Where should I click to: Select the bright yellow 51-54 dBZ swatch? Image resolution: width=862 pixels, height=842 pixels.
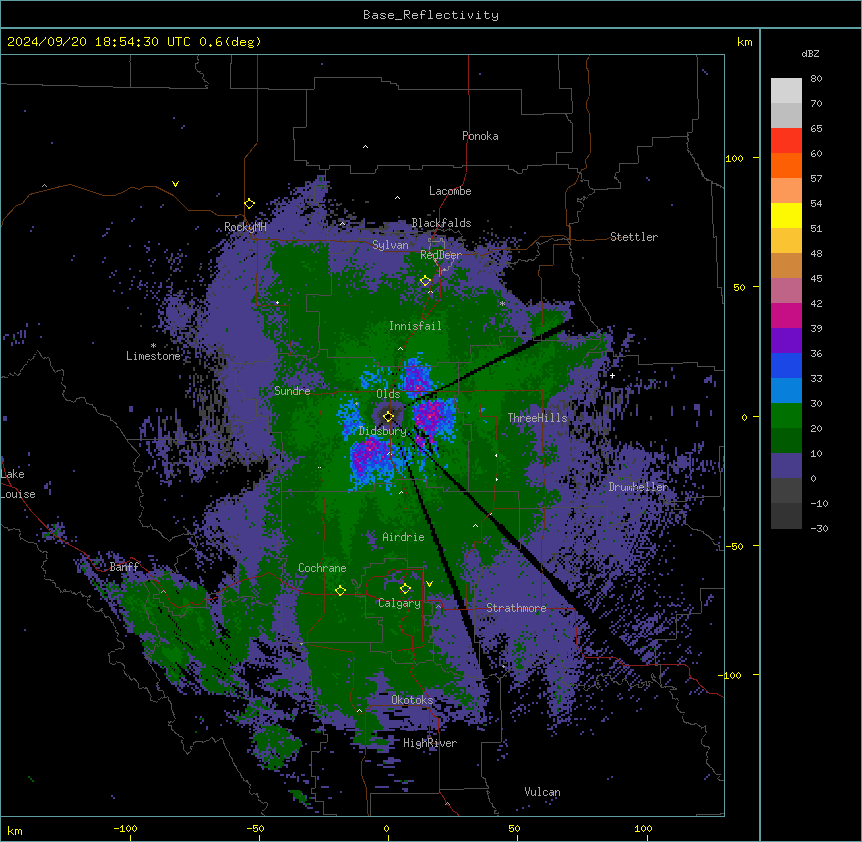point(786,215)
